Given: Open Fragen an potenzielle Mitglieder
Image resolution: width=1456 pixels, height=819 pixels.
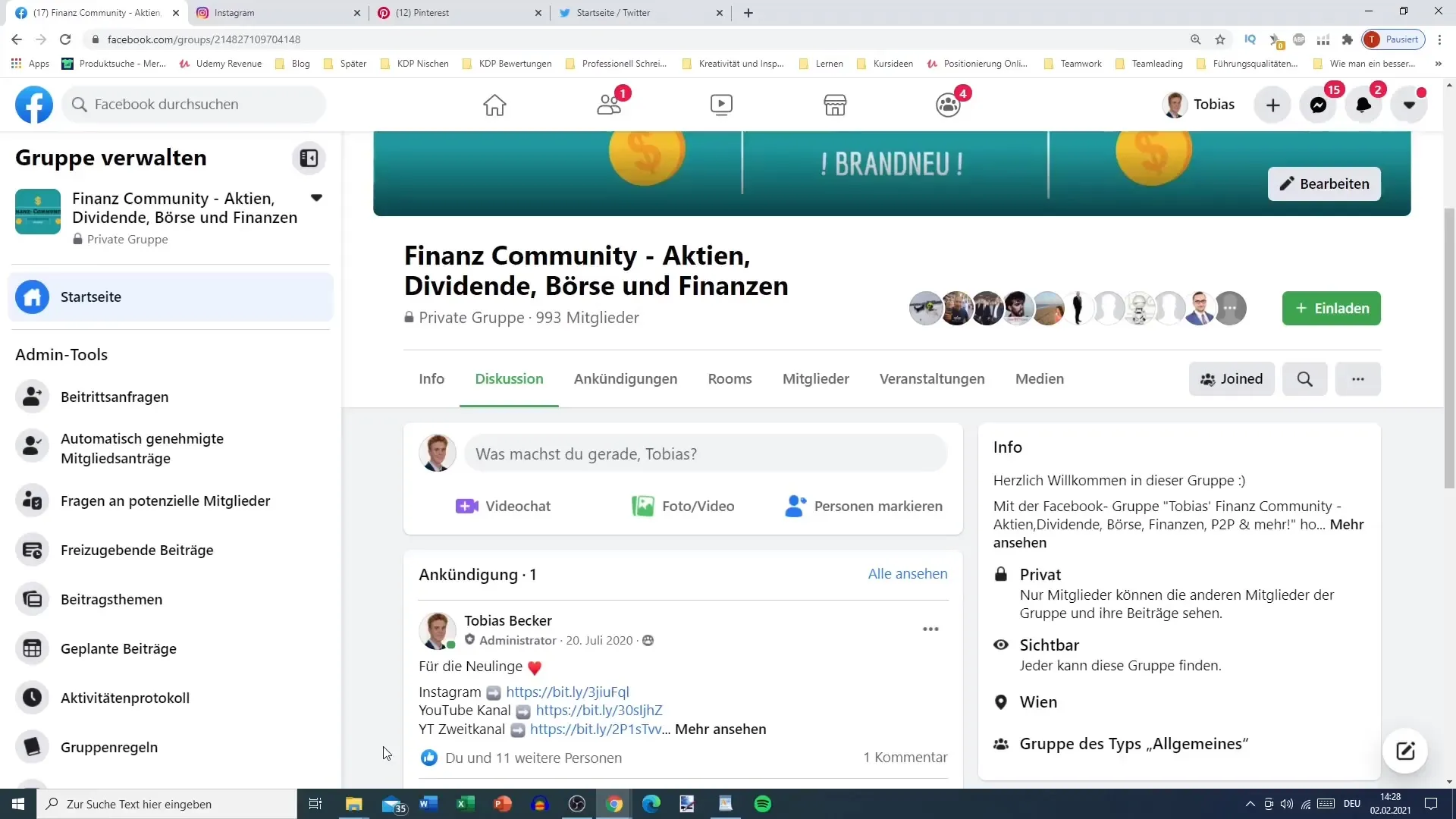Looking at the screenshot, I should click(x=171, y=500).
